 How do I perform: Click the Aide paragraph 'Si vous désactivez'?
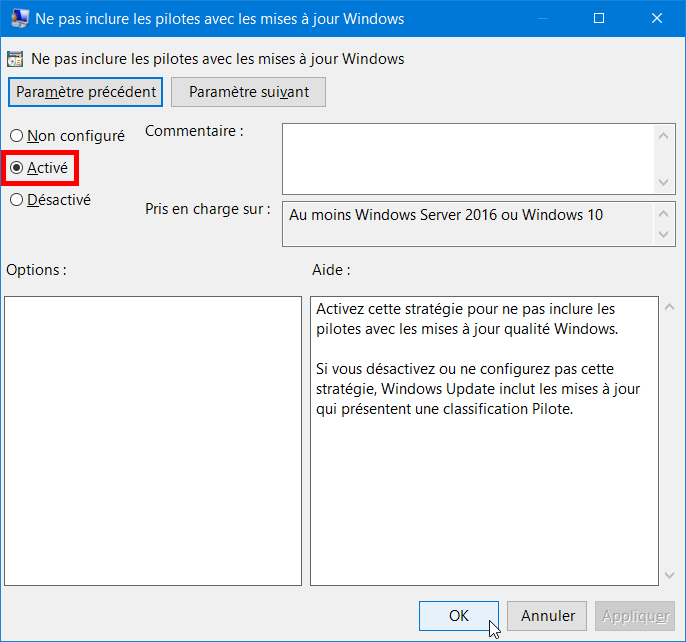tap(478, 389)
